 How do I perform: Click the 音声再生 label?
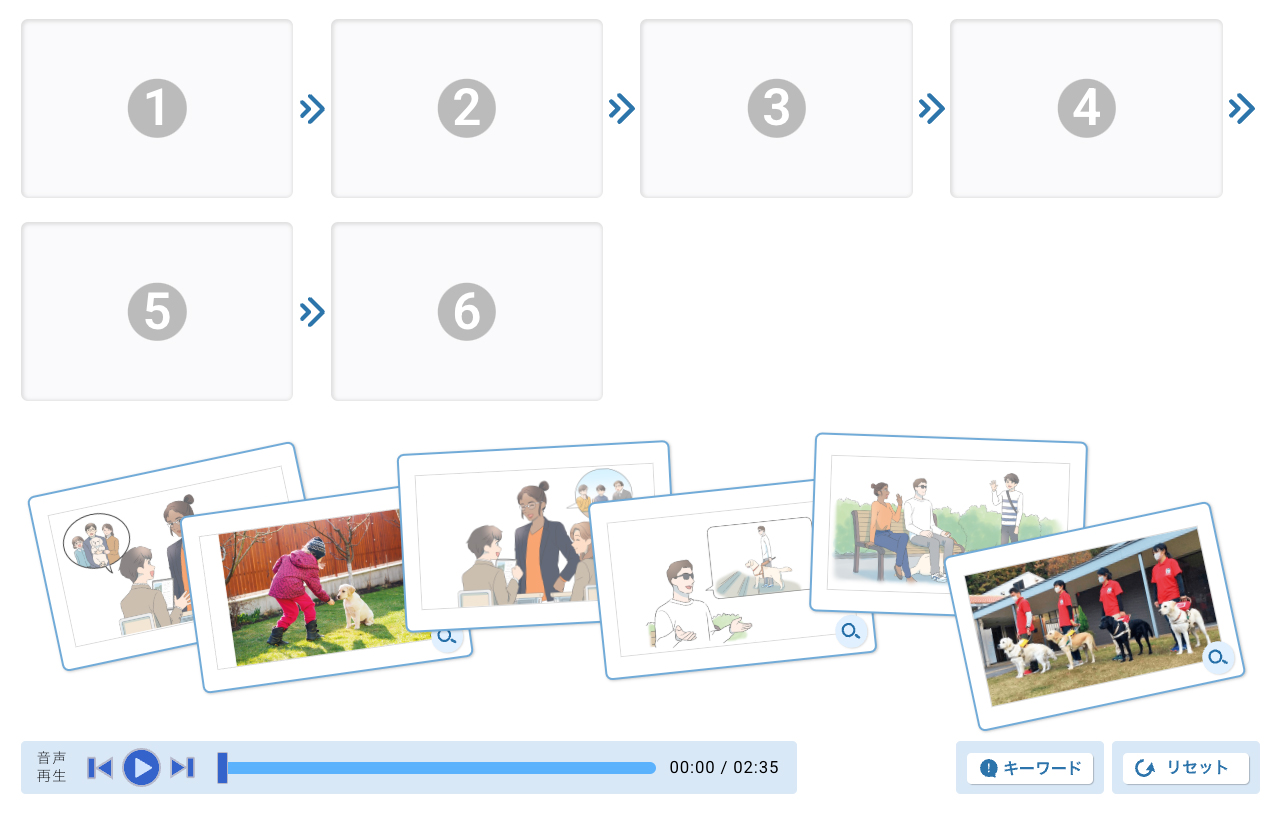point(51,767)
